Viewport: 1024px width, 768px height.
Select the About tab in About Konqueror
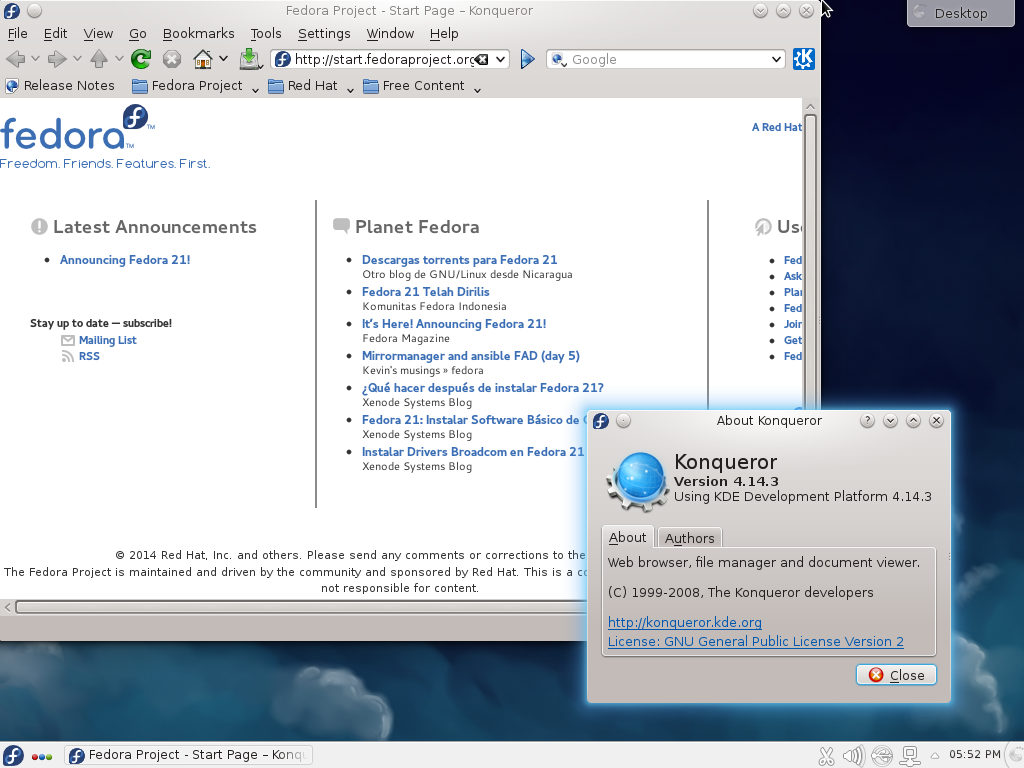coord(628,537)
